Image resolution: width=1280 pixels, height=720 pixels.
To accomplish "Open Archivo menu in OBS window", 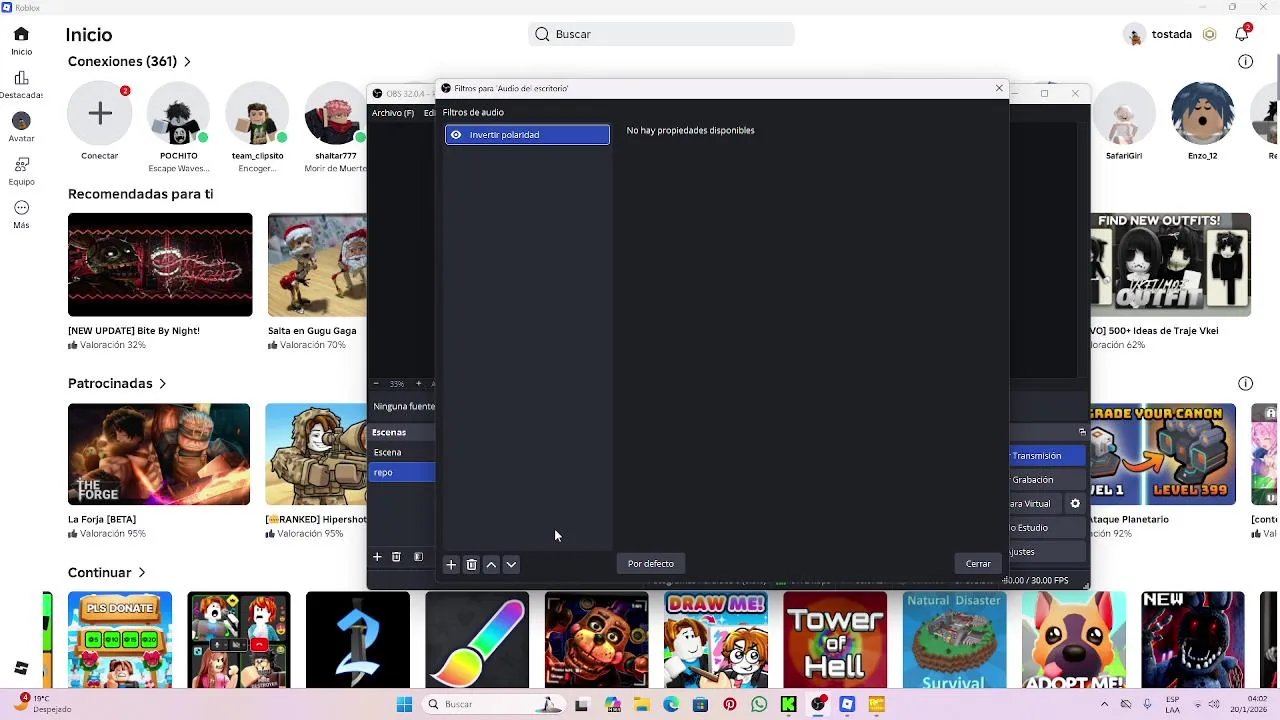I will pyautogui.click(x=393, y=113).
